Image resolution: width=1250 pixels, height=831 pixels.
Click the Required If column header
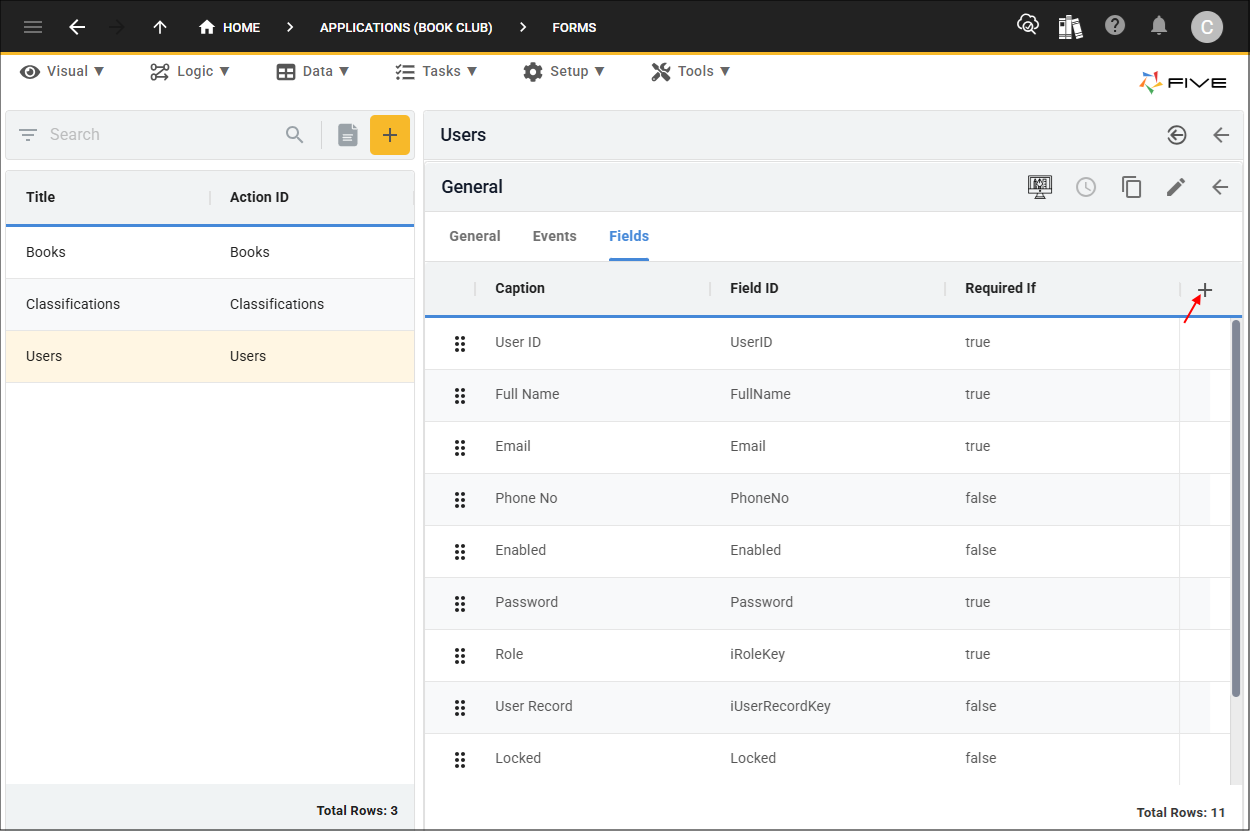point(1000,288)
